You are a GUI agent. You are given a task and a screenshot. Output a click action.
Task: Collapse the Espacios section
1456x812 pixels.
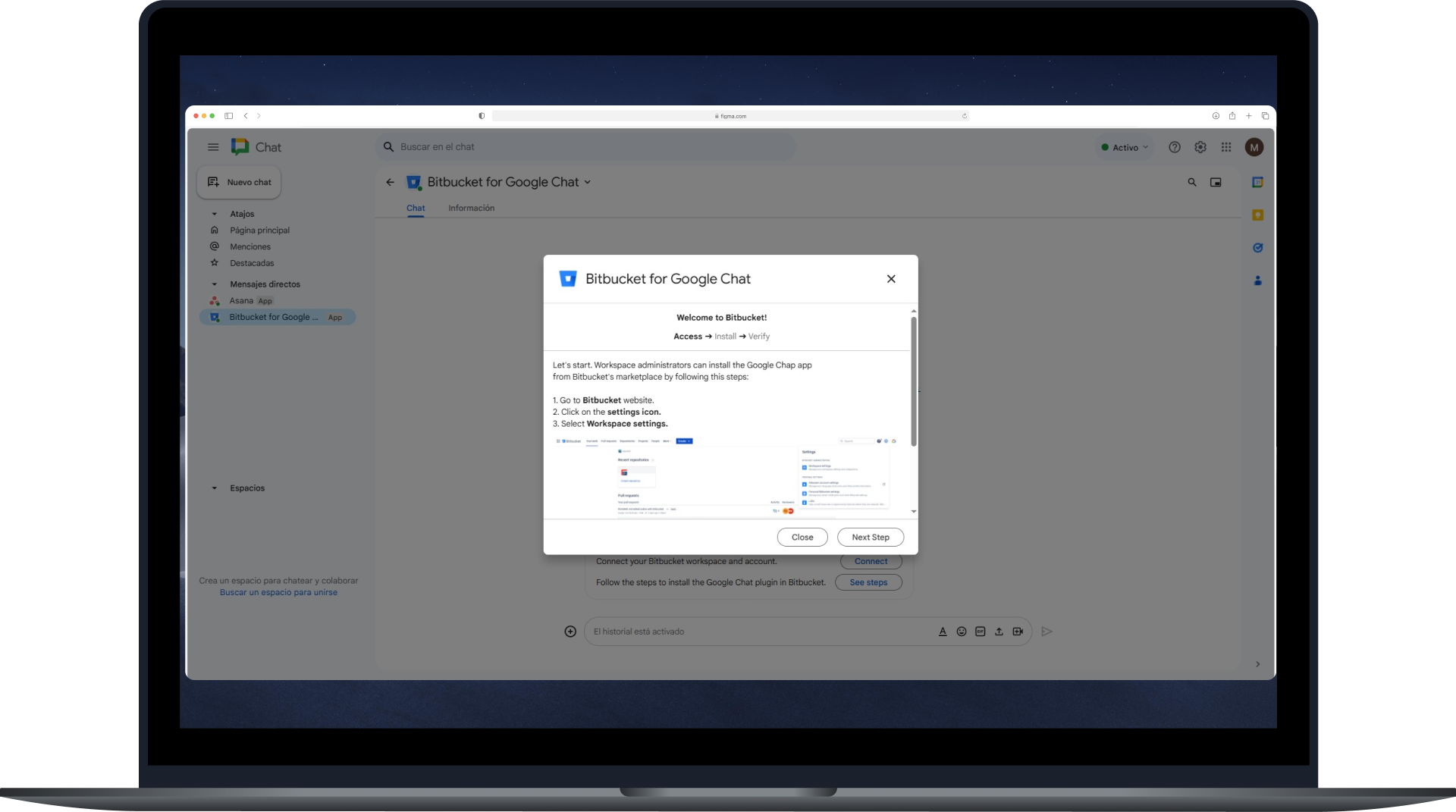point(215,488)
